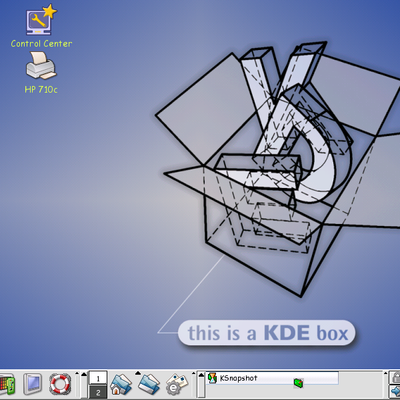
Task: Open the home folder icon in panel
Action: 121,384
